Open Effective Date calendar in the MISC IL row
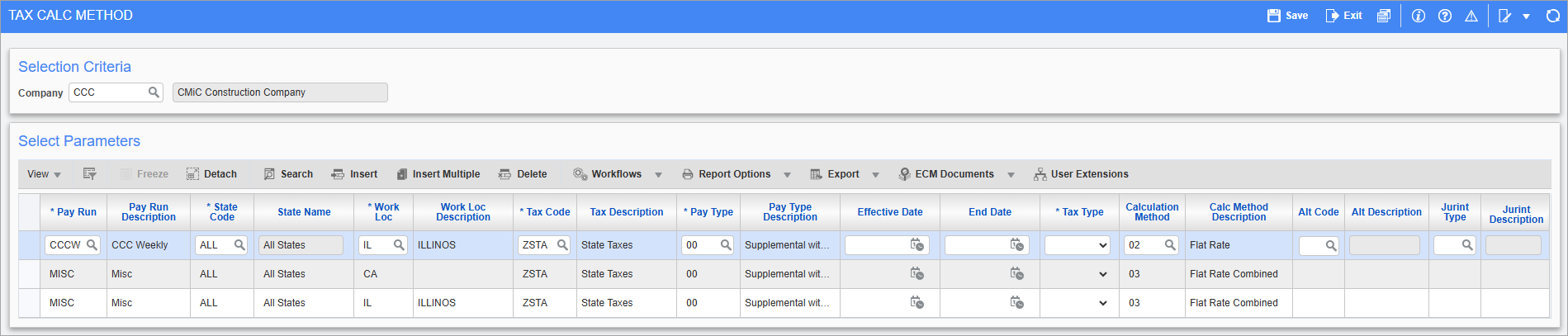Image resolution: width=1568 pixels, height=336 pixels. [x=917, y=303]
